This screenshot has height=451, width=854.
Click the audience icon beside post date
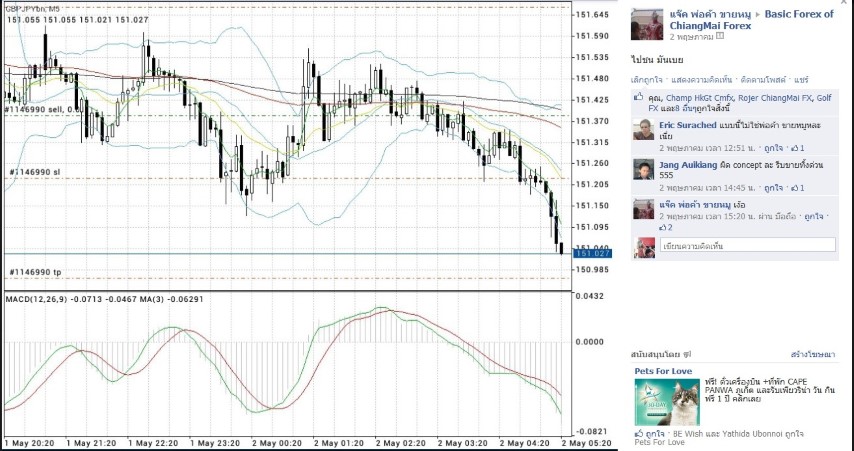point(719,36)
